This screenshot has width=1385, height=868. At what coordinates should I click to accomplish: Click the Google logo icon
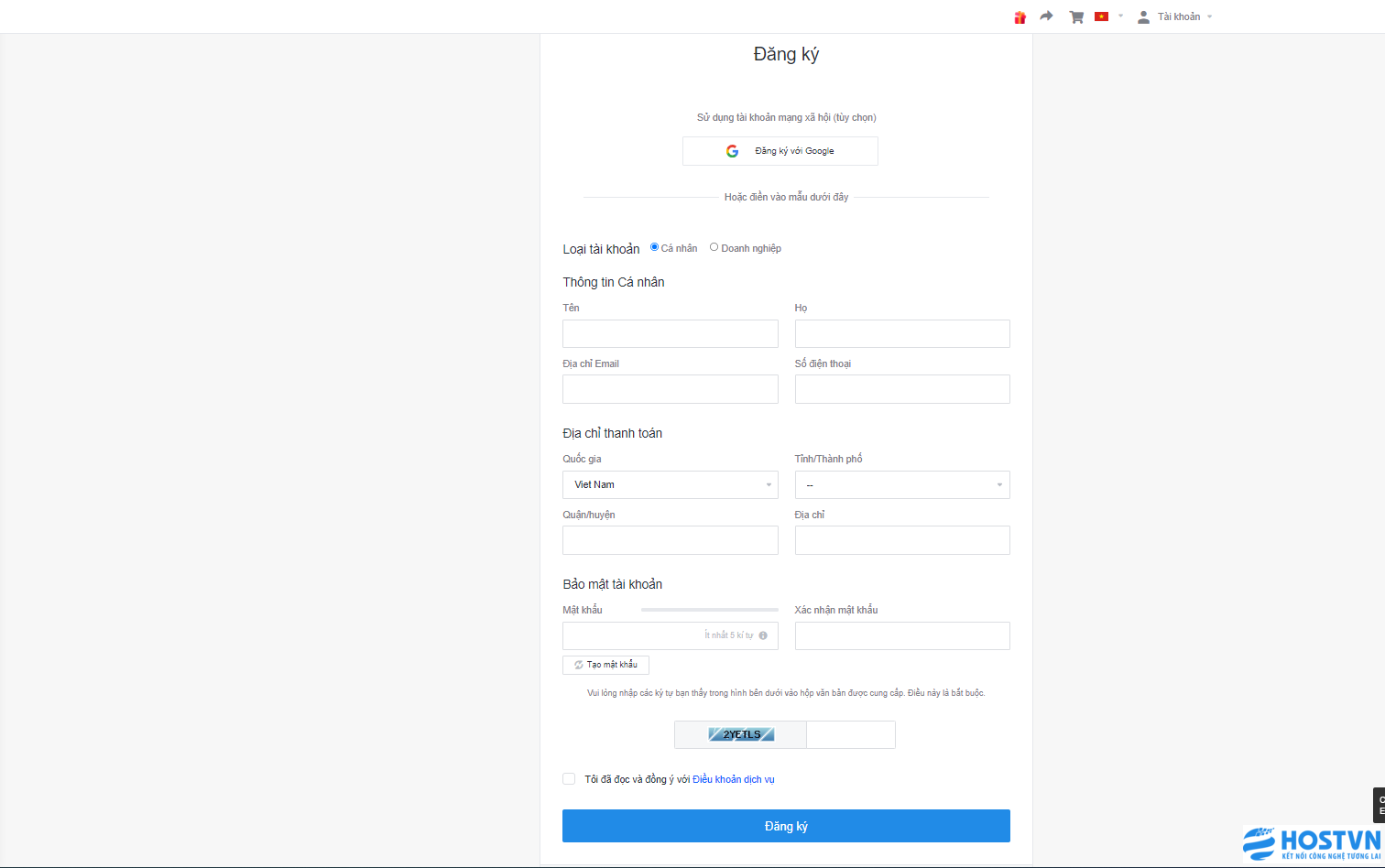pyautogui.click(x=732, y=151)
